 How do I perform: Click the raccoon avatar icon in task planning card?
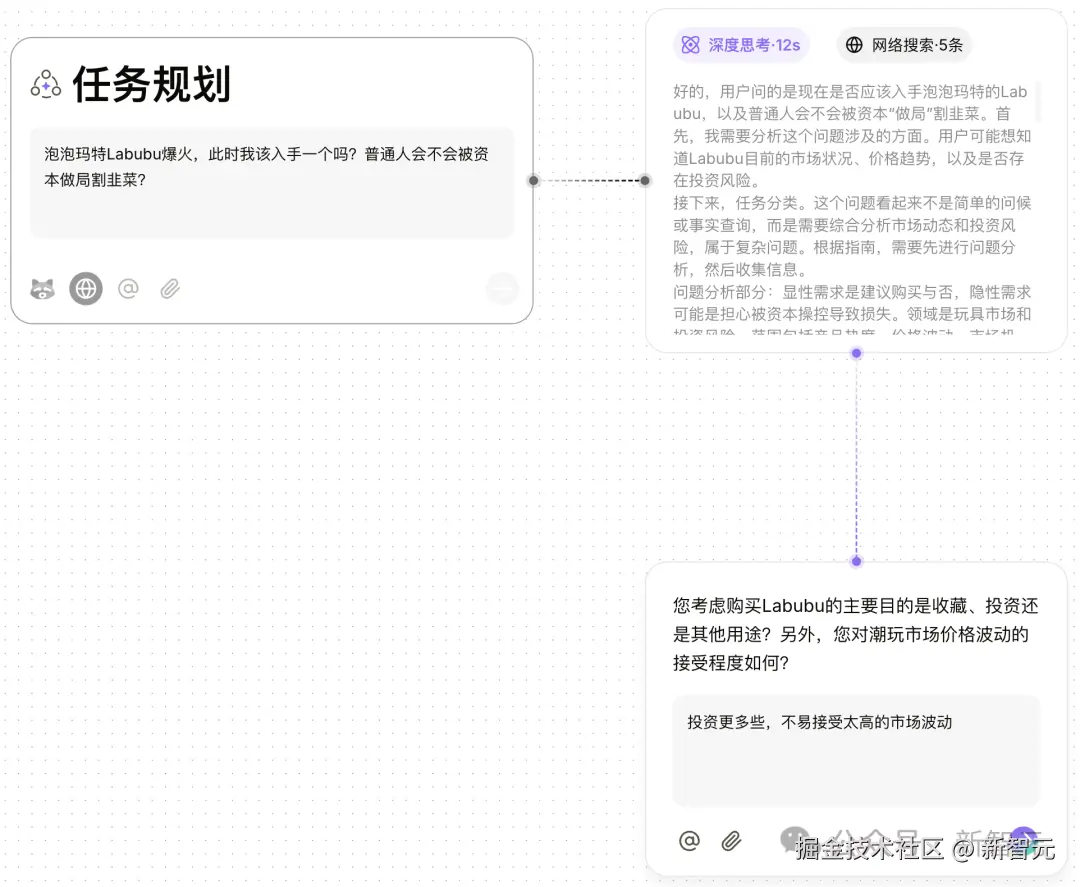pos(43,289)
